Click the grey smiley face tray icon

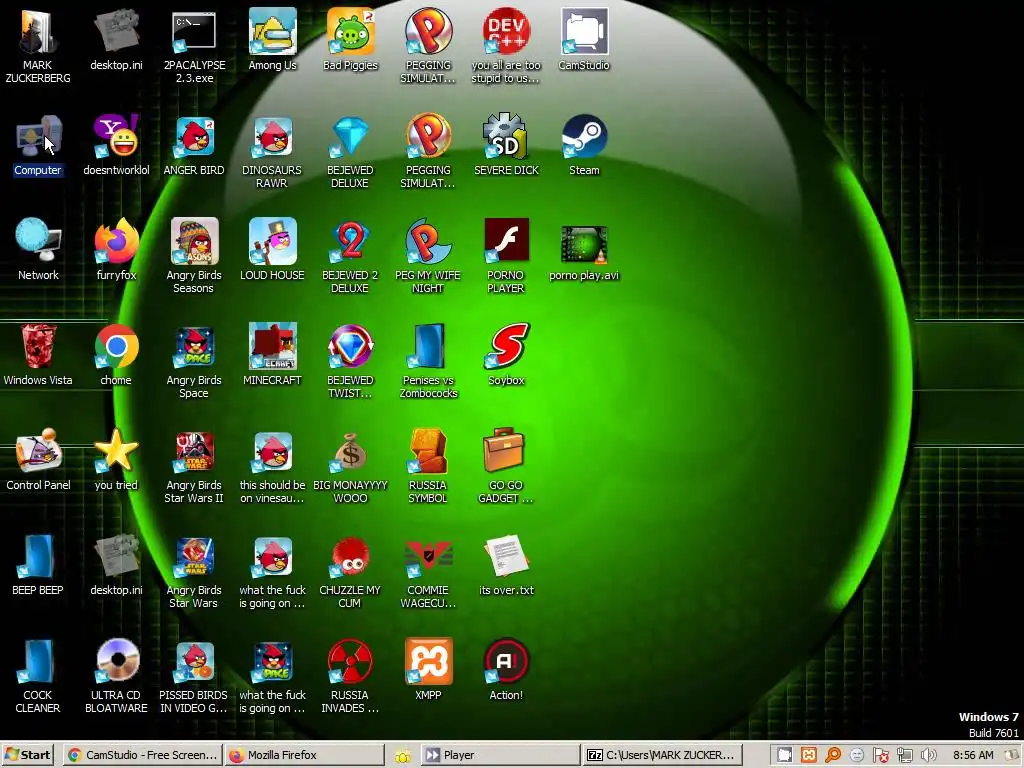857,756
